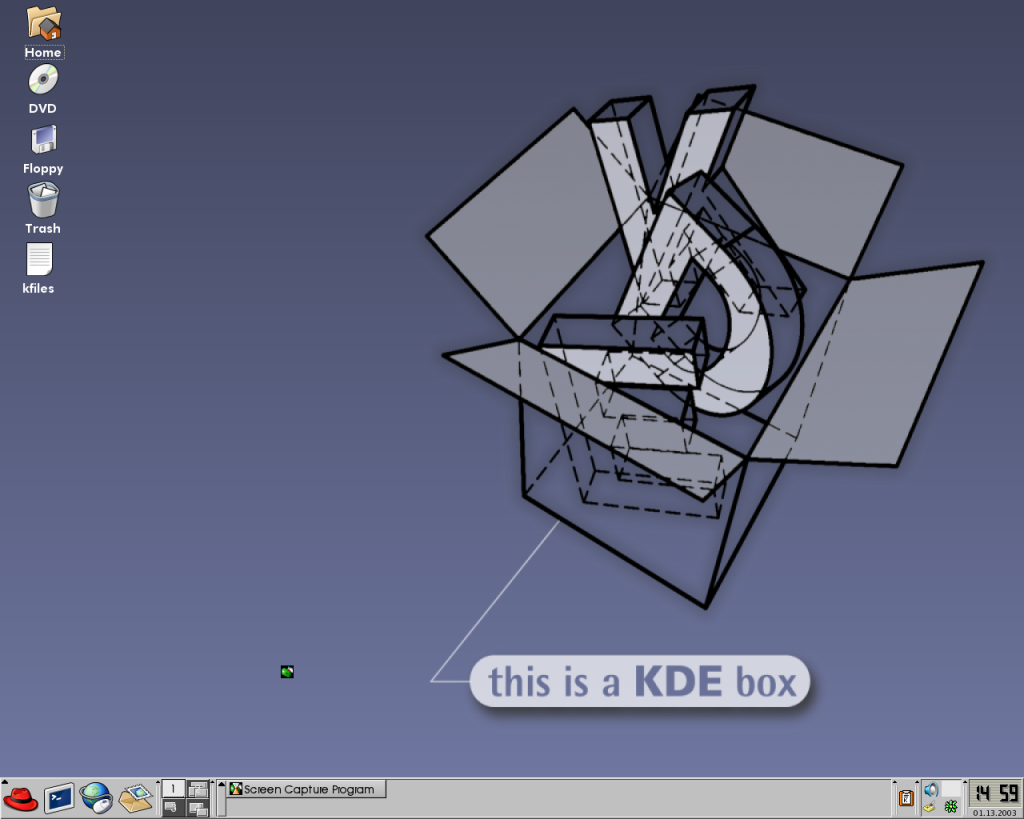Open window list arrow beside Screen Capture Program
Image resolution: width=1024 pixels, height=819 pixels.
tap(221, 784)
